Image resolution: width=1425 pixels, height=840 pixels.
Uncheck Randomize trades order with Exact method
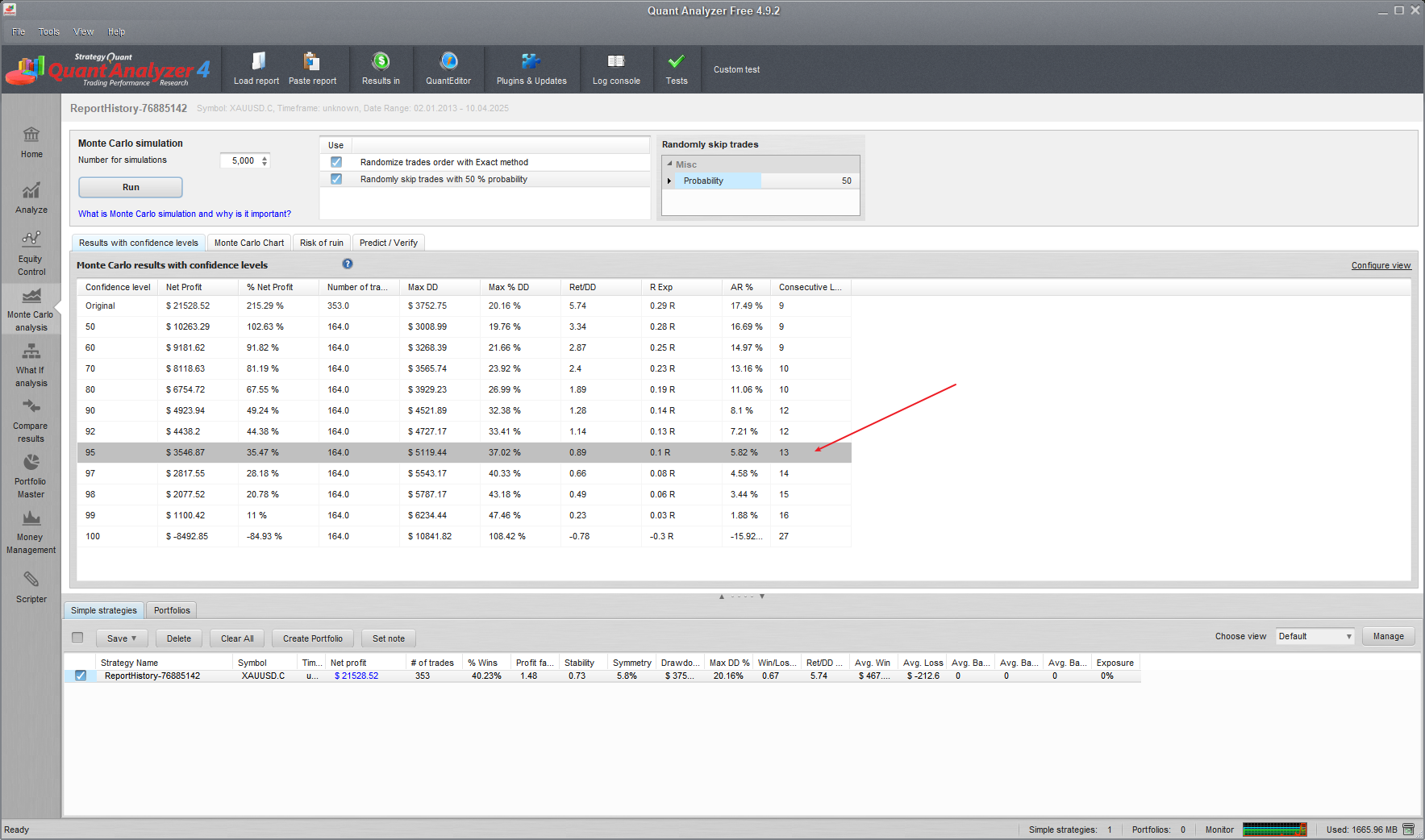(x=336, y=162)
